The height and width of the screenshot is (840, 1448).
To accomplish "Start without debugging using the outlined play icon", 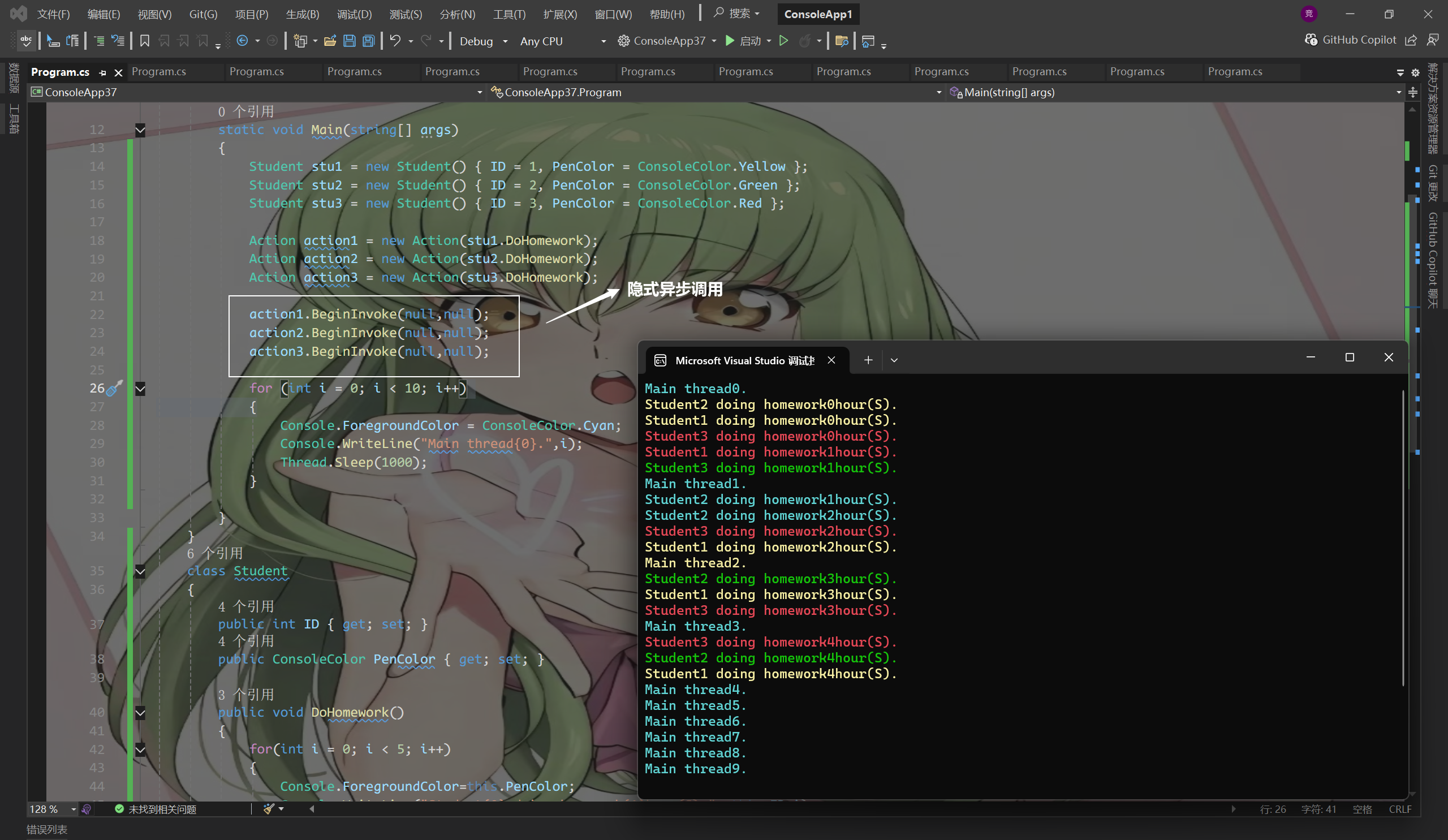I will tap(783, 41).
